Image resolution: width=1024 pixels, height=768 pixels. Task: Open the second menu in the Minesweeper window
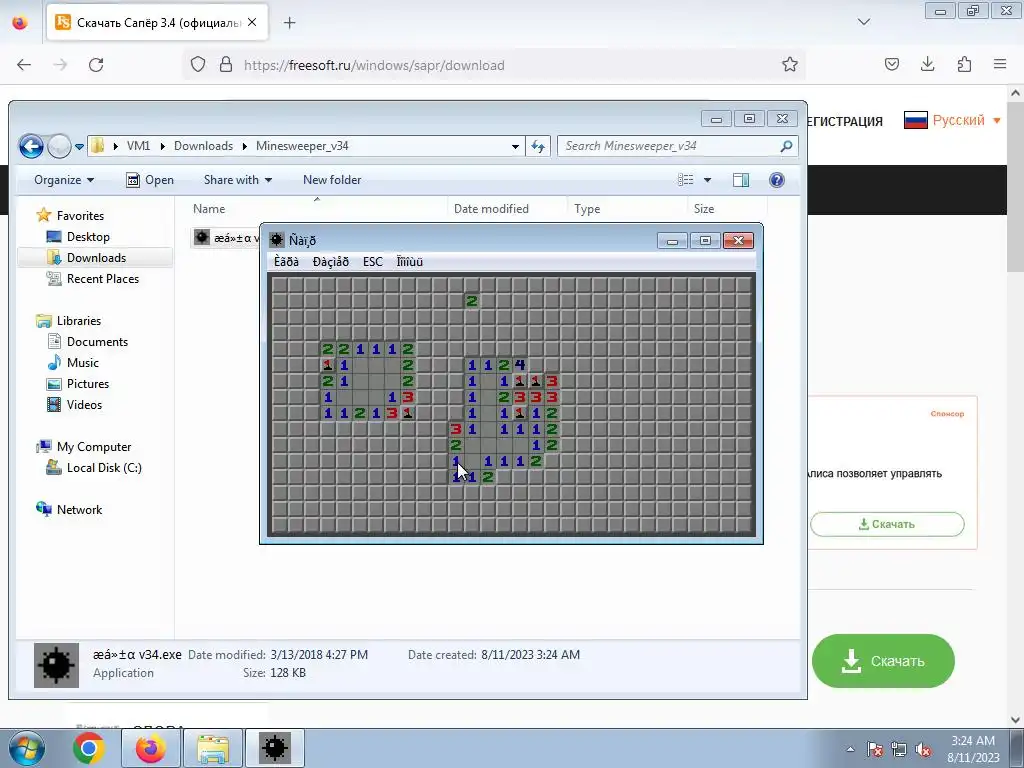click(x=330, y=262)
